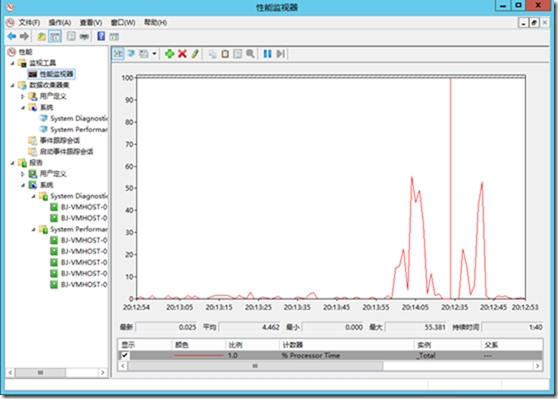Click the 最大 value field 55.381
558x399 pixels.
(x=416, y=327)
